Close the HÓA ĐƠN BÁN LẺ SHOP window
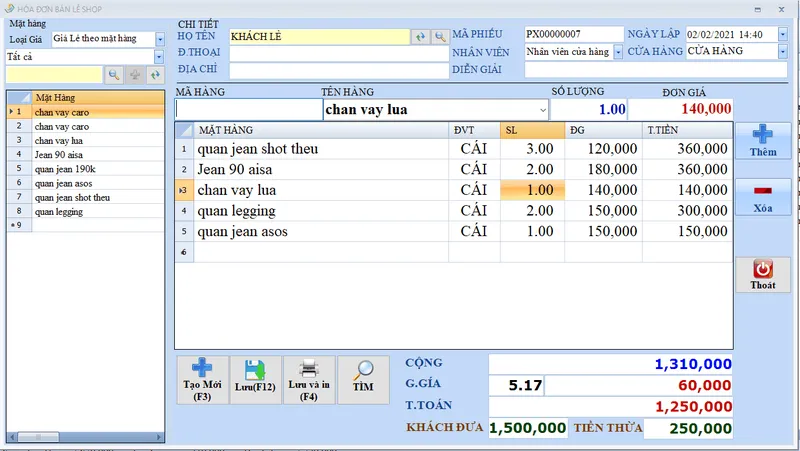 781,9
